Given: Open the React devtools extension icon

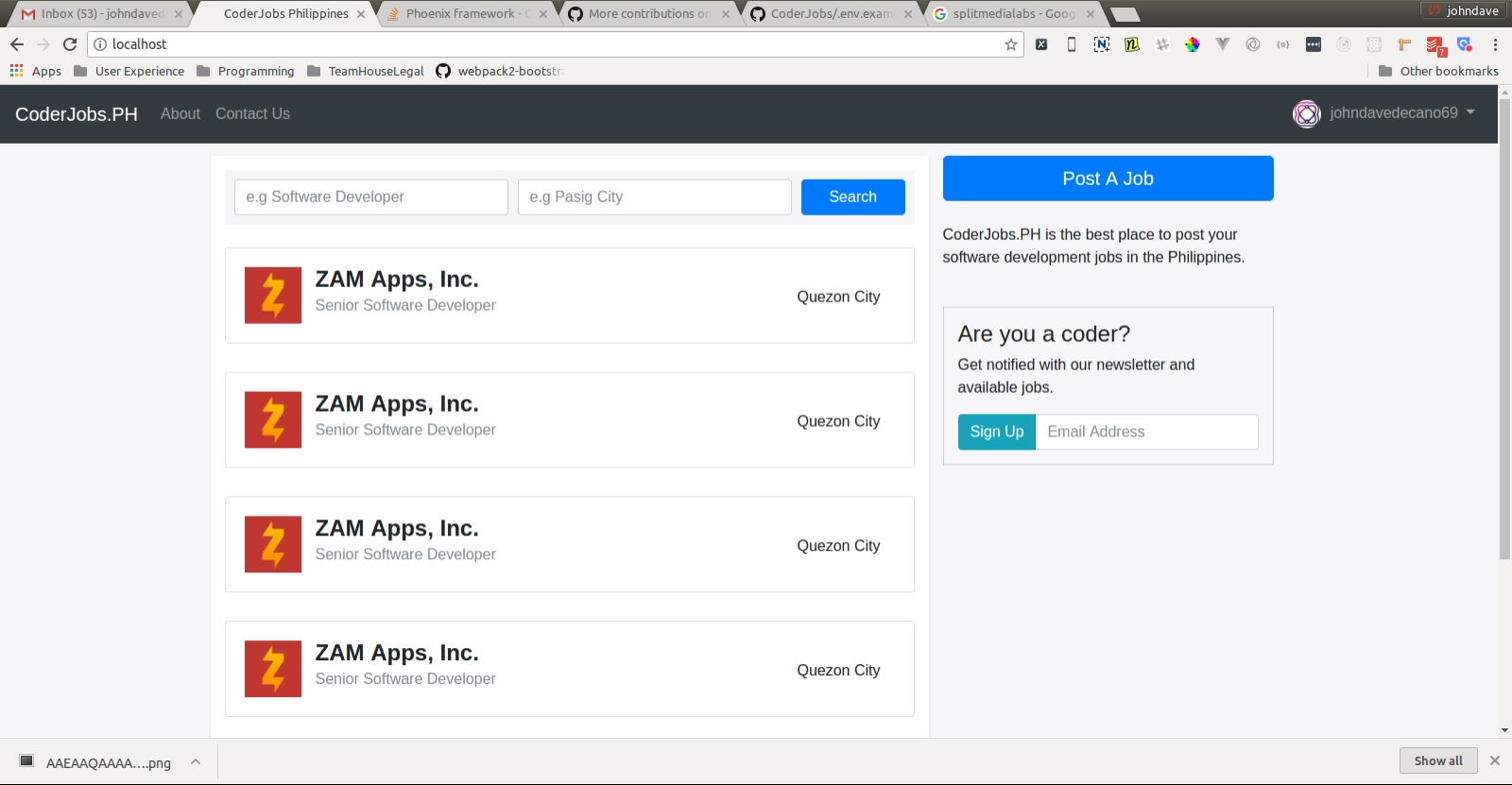Looking at the screenshot, I should (x=1374, y=44).
